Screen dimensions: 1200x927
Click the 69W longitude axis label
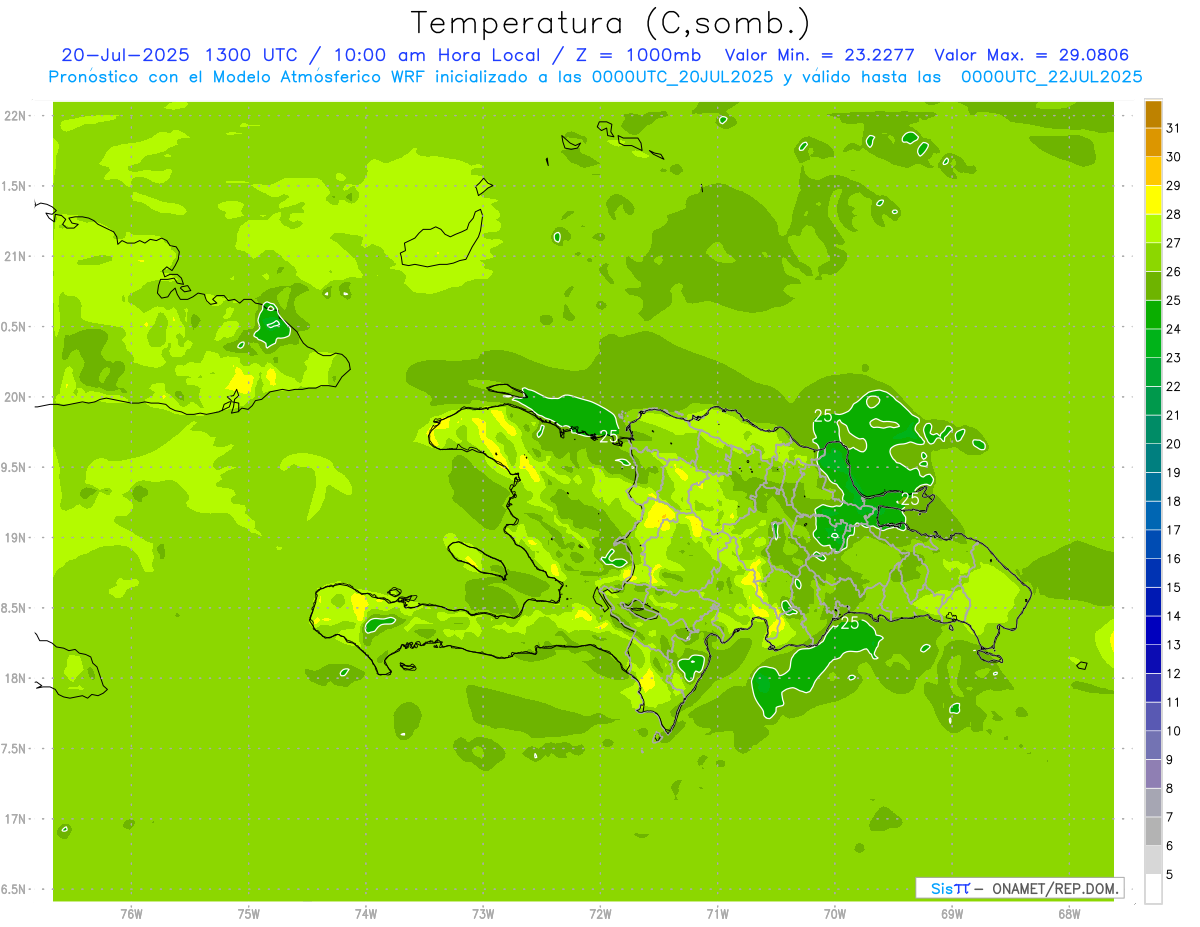click(x=951, y=914)
